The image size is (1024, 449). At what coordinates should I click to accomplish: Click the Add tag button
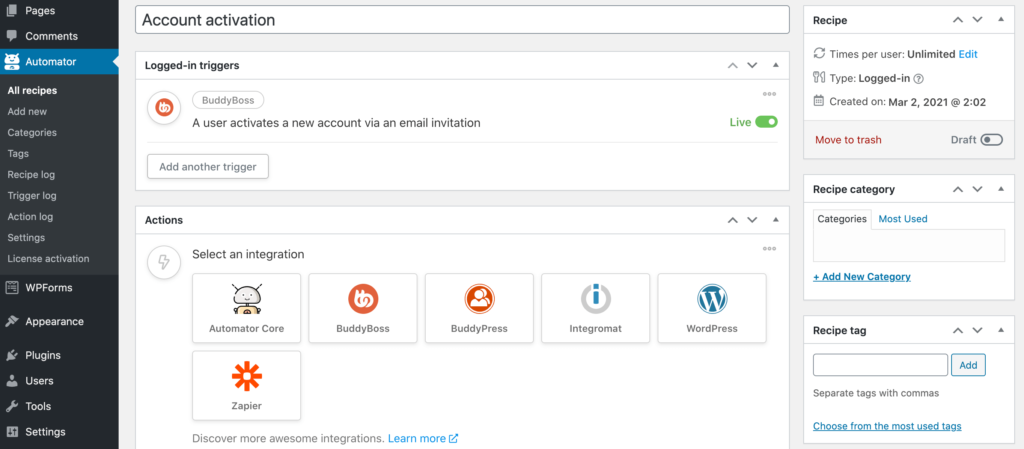pos(968,365)
